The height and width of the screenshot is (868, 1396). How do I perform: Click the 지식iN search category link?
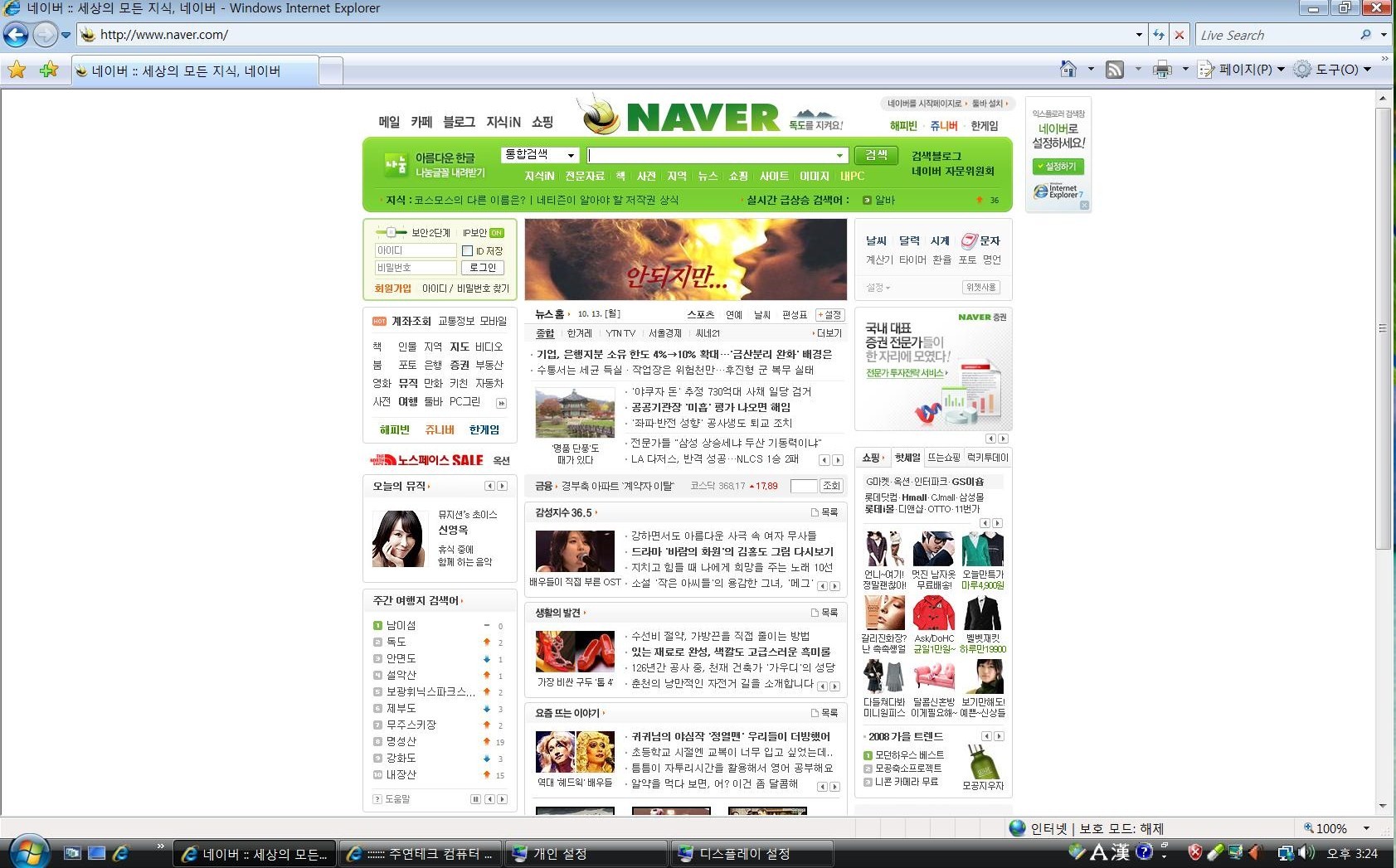tap(539, 176)
